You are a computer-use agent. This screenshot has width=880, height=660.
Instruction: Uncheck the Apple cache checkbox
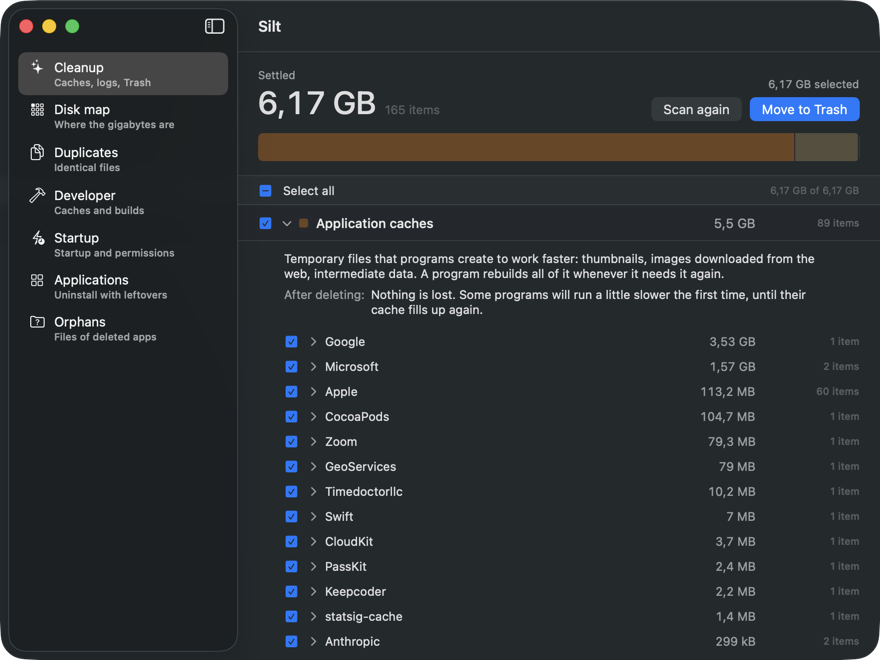click(x=291, y=392)
